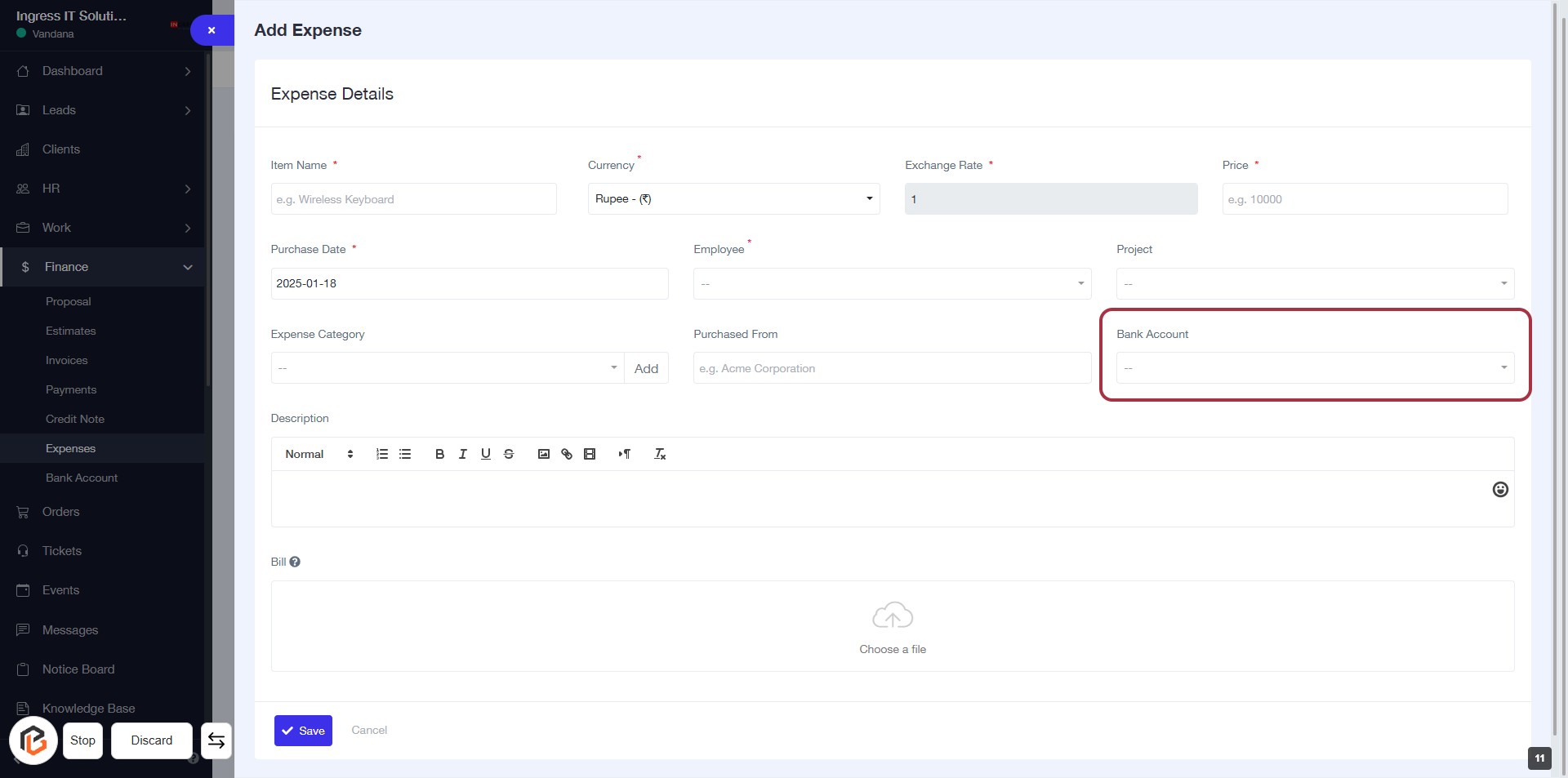Click the Cancel link

click(369, 730)
